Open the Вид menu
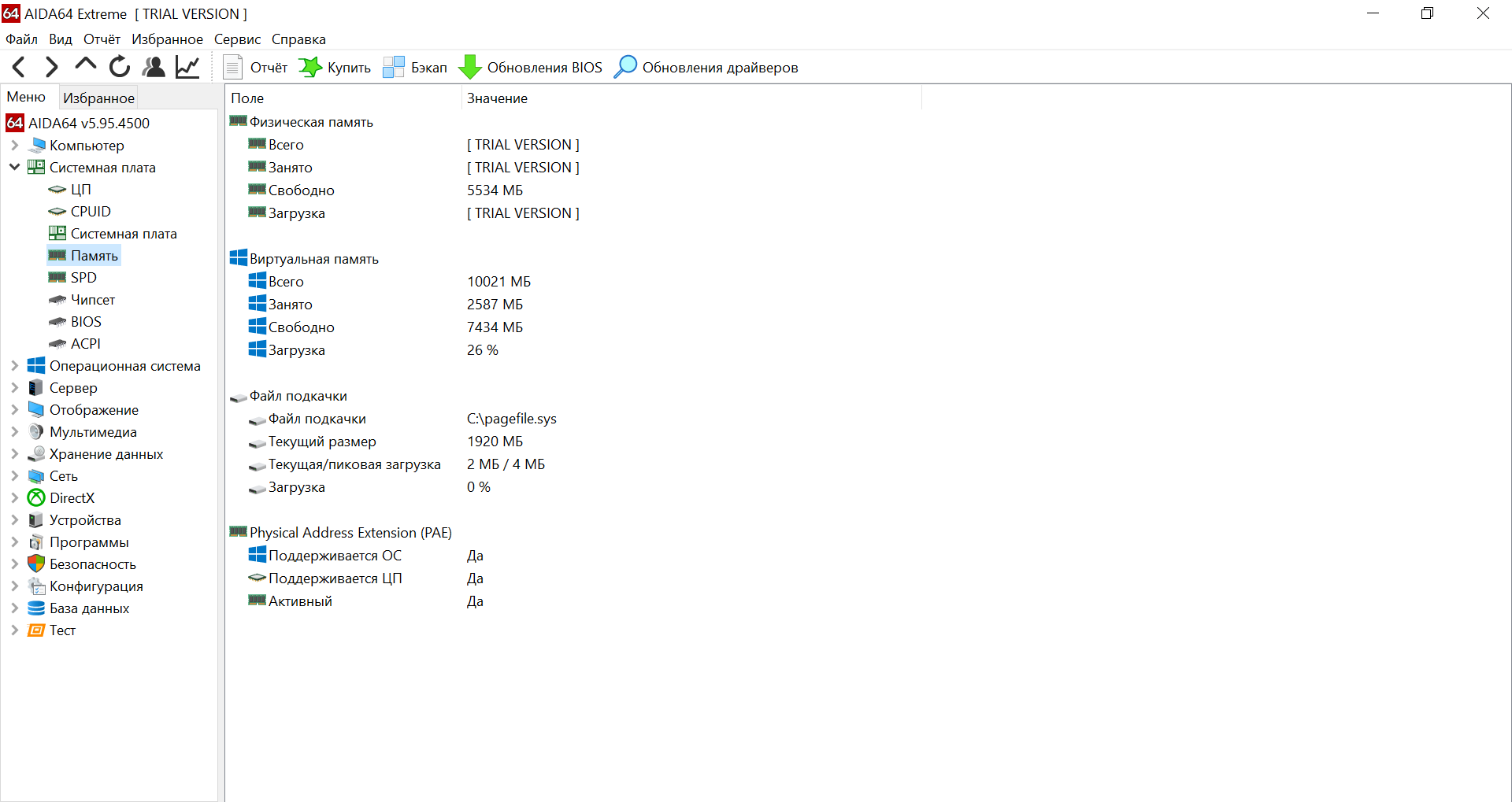This screenshot has width=1512, height=802. [x=61, y=39]
